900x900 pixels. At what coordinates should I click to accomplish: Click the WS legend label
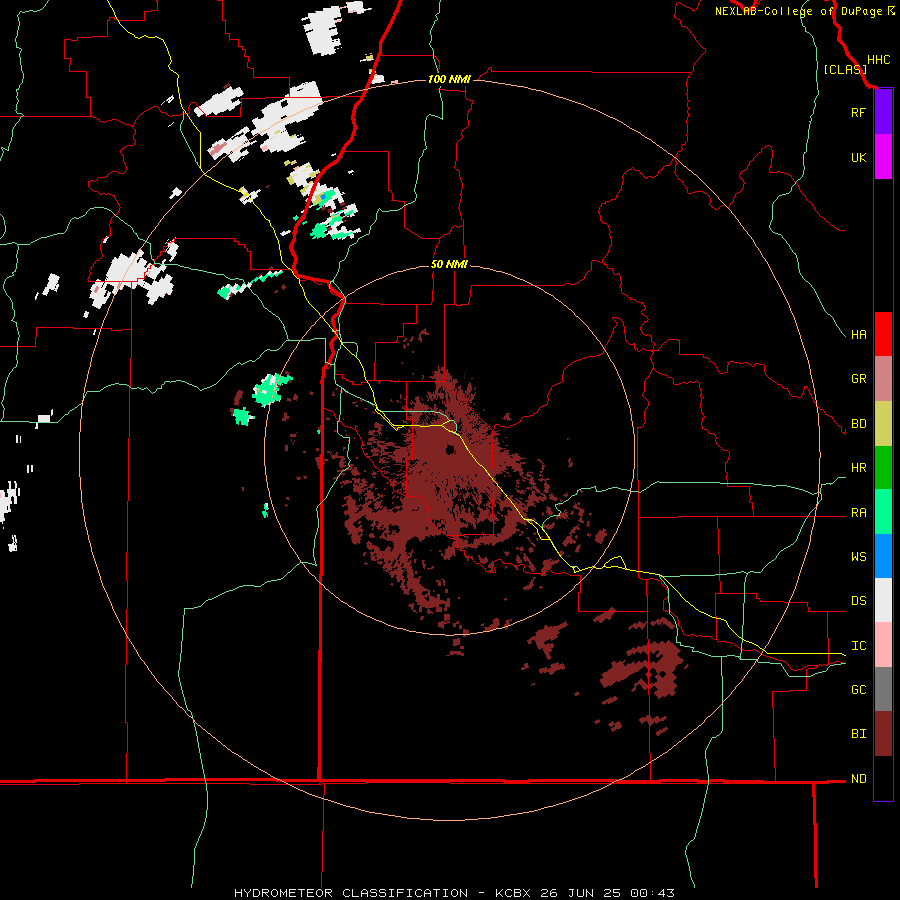pos(858,557)
